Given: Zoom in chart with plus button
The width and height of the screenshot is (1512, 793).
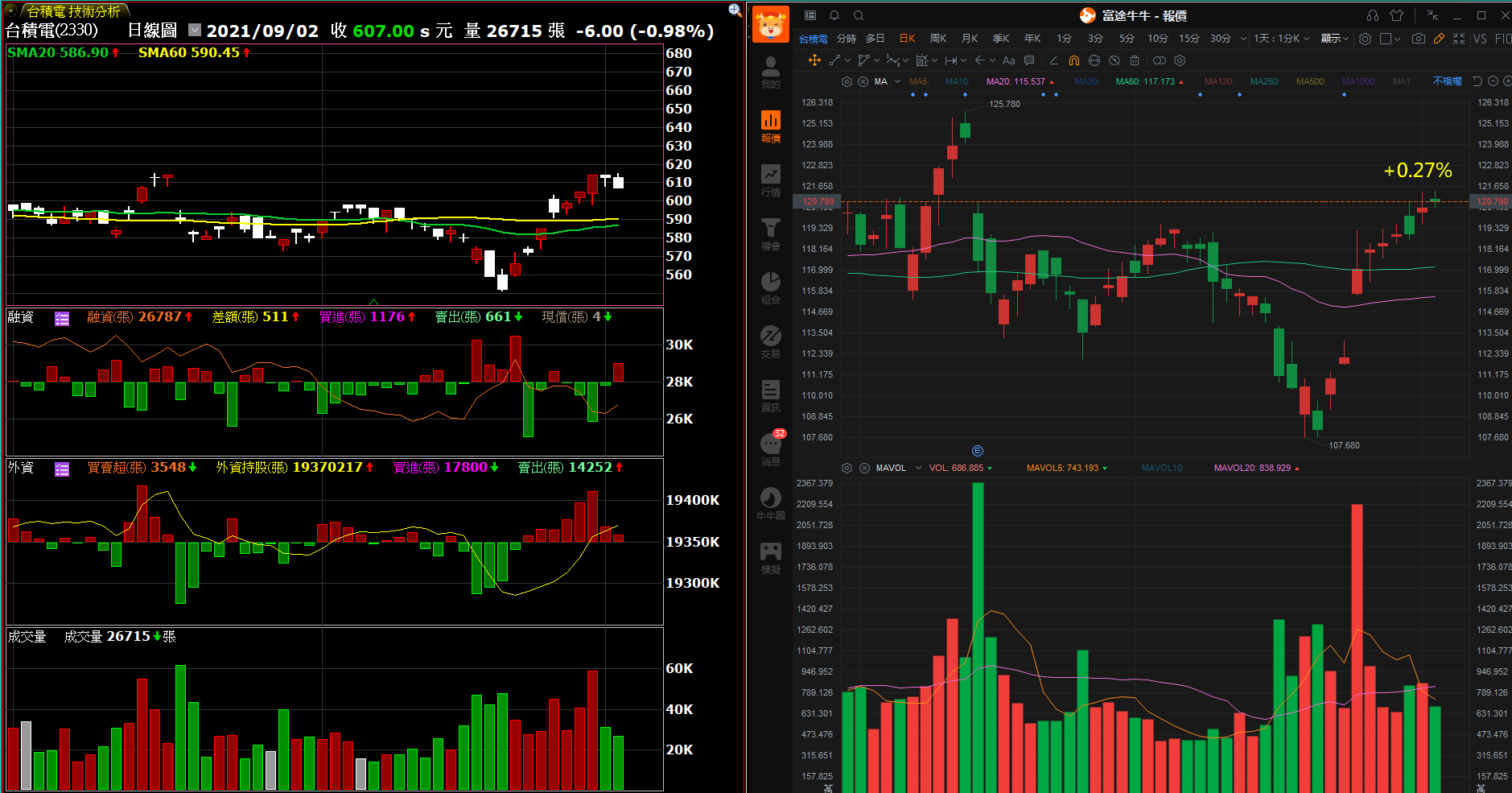Looking at the screenshot, I should [x=1507, y=81].
